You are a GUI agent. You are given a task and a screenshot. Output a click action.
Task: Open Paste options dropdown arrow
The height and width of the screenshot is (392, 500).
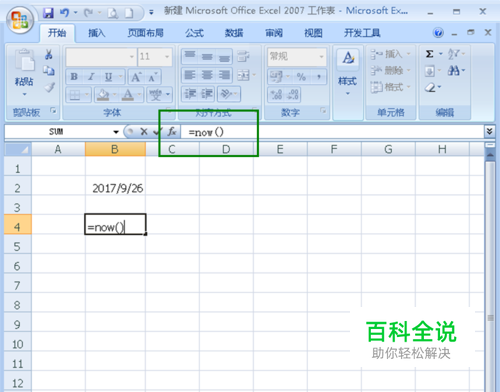tap(24, 94)
